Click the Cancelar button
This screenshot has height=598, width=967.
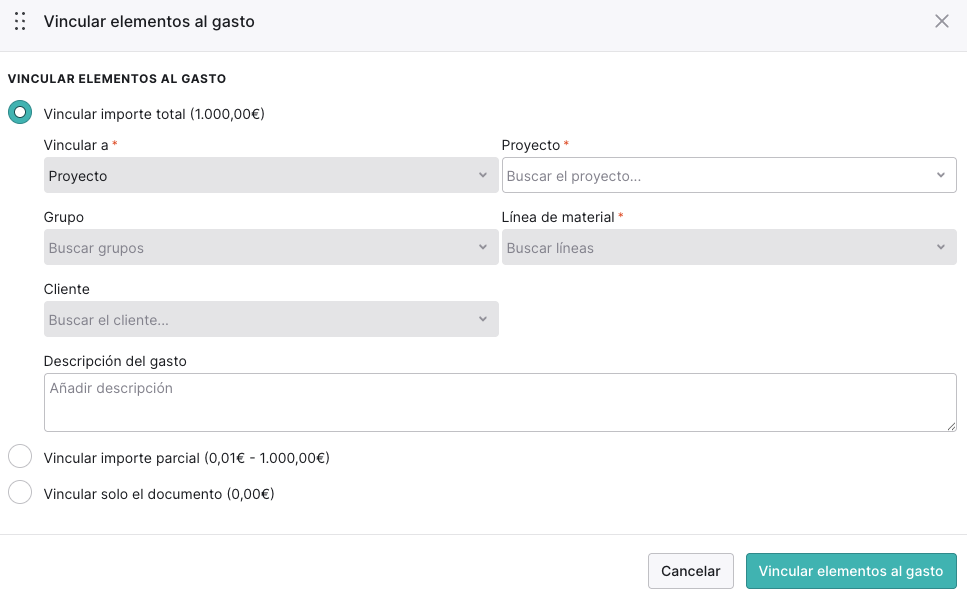click(691, 571)
